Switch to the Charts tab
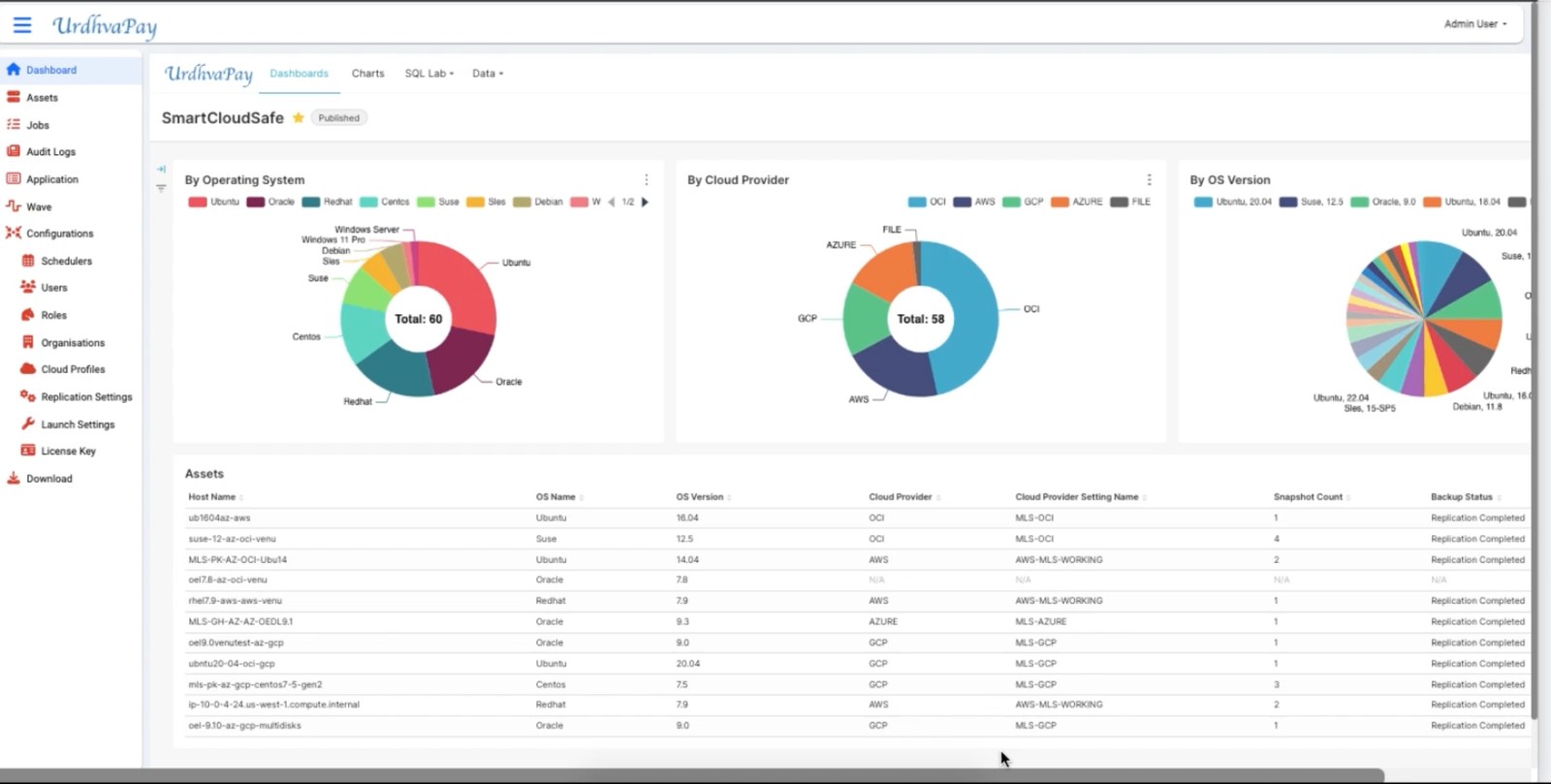1551x784 pixels. pos(367,74)
